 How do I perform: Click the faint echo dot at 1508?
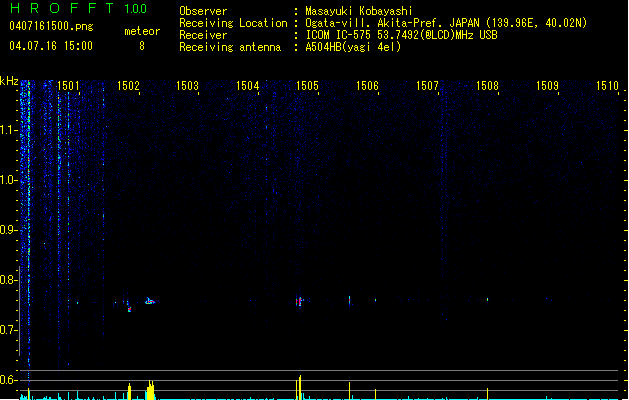[487, 299]
